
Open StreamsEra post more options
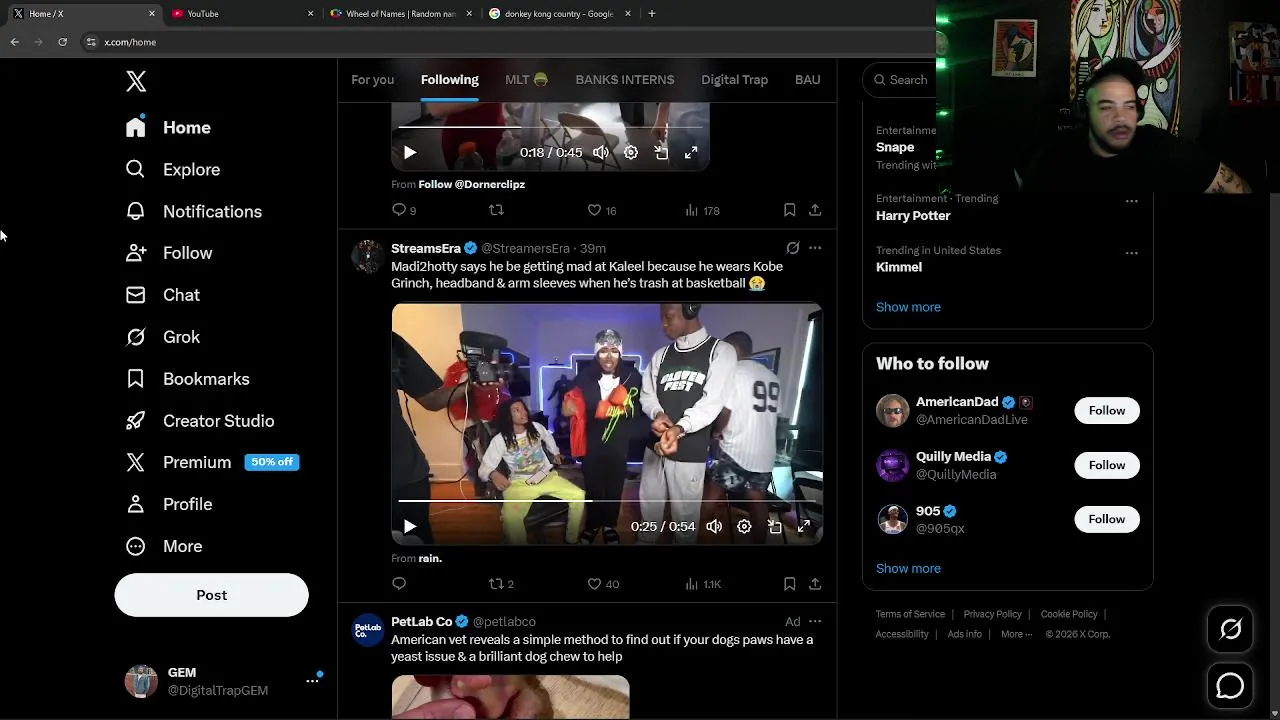point(815,248)
